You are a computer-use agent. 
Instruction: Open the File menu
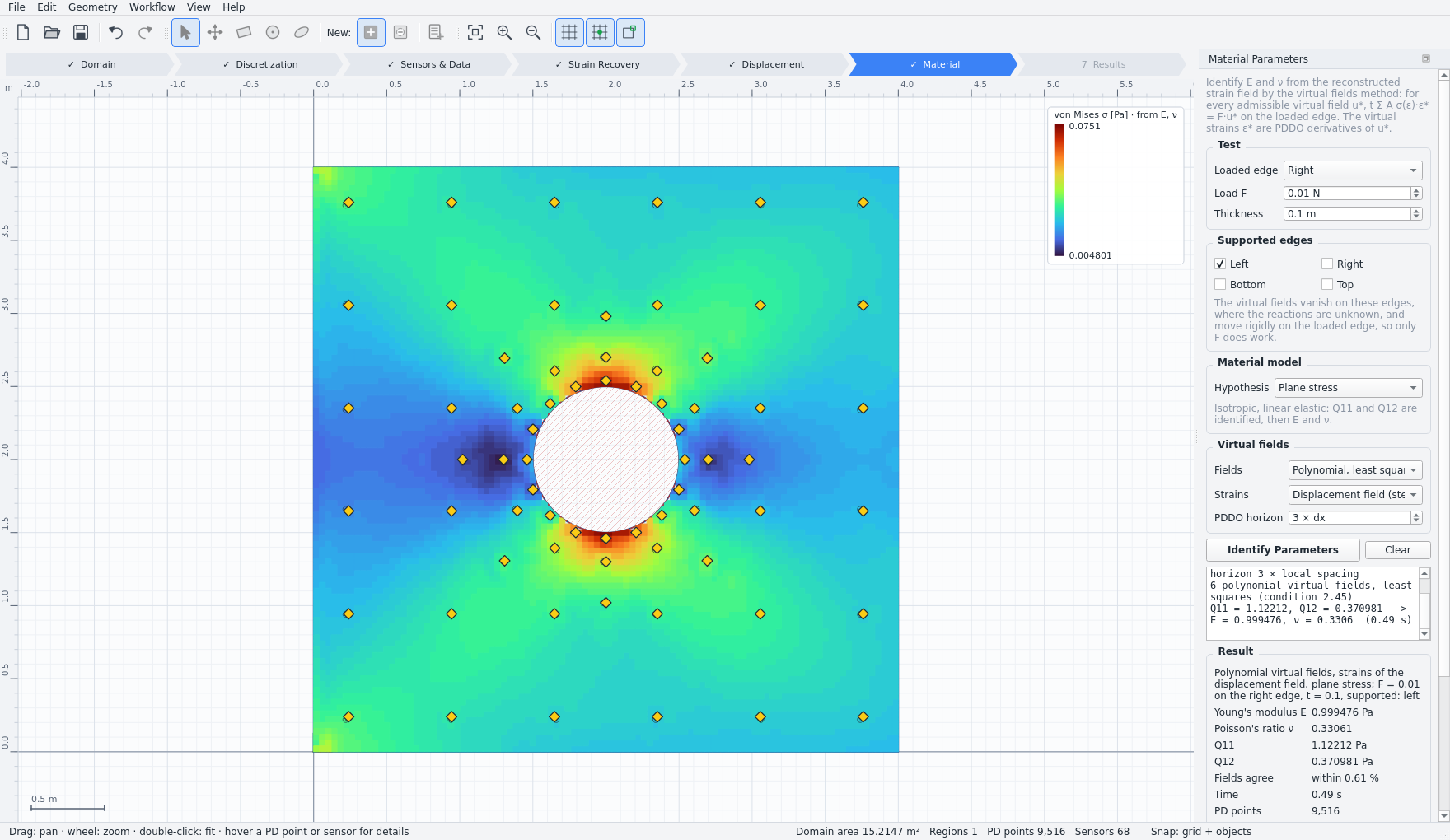point(16,7)
